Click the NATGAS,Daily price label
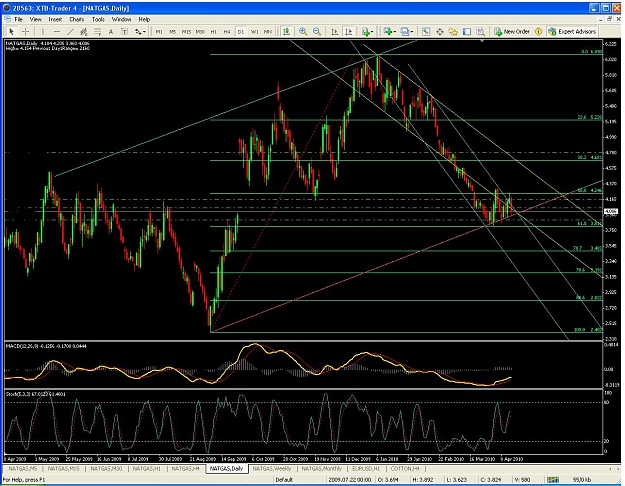This screenshot has height=486, width=625. (x=47, y=43)
